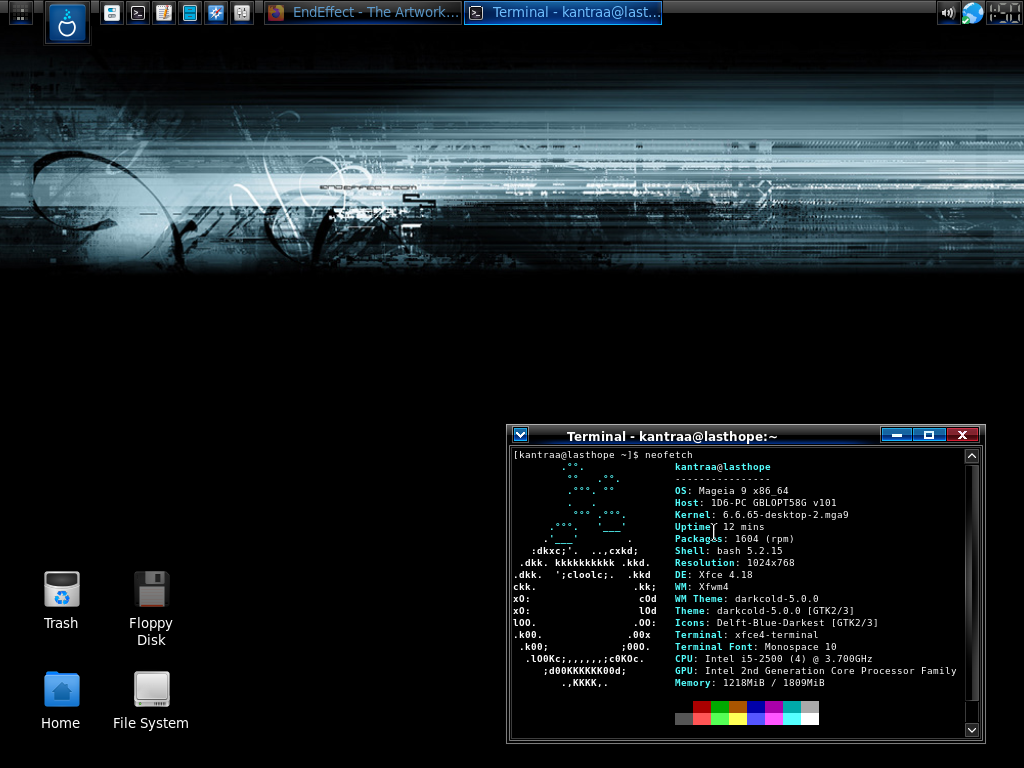
Task: Select the Home folder desktop icon
Action: (61, 689)
